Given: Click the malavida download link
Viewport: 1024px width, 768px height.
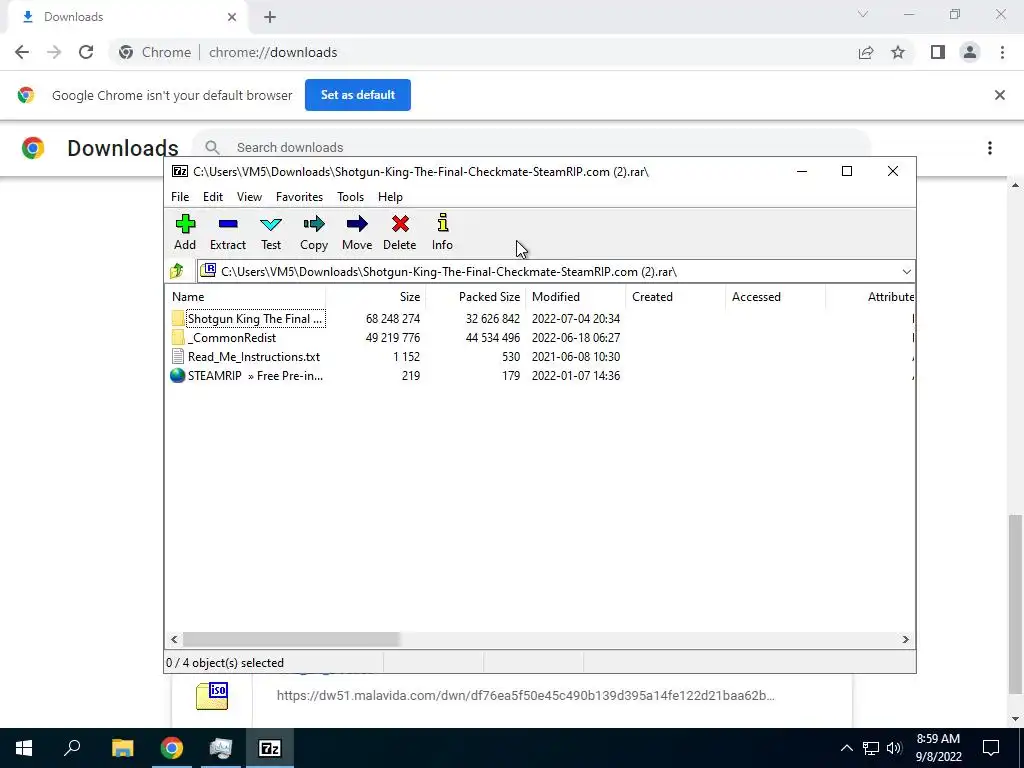Looking at the screenshot, I should 526,696.
